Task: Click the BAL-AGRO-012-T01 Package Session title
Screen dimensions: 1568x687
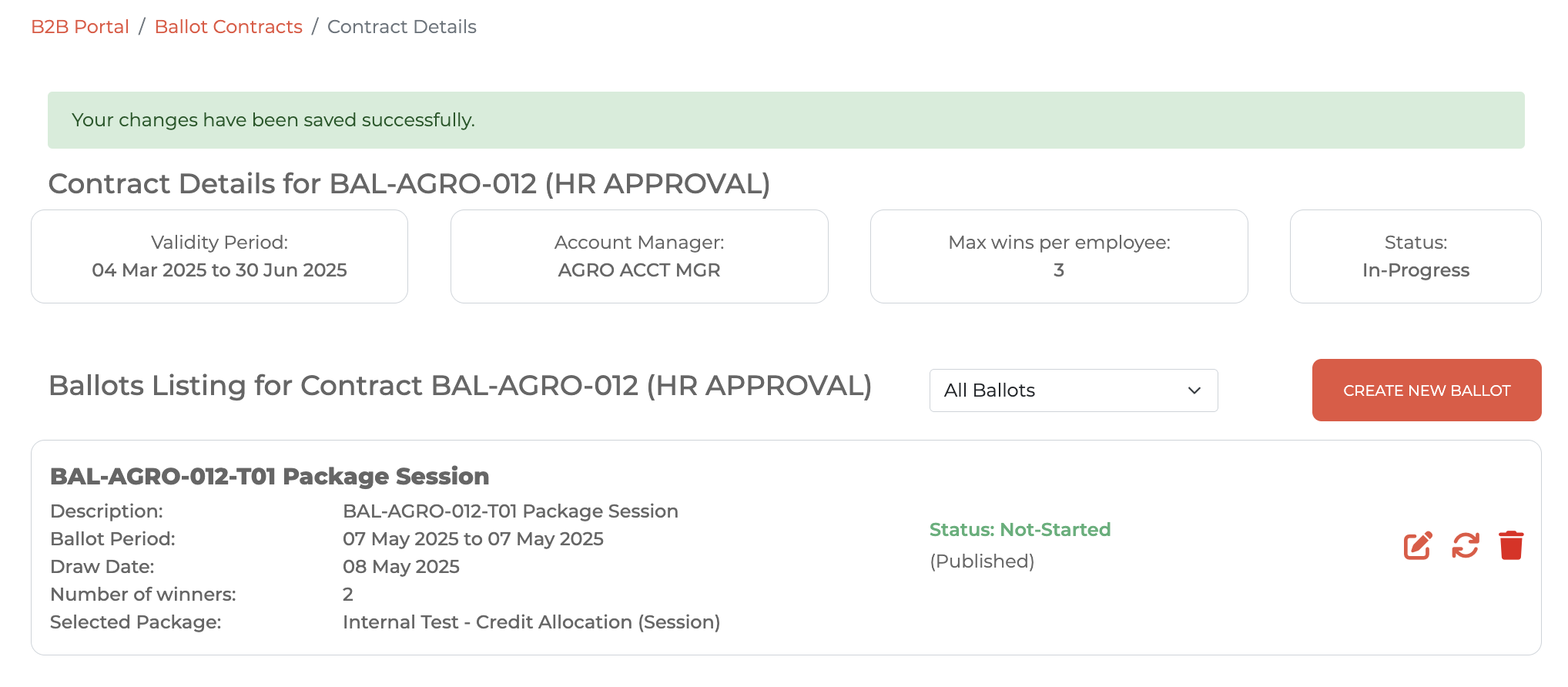Action: (x=270, y=476)
